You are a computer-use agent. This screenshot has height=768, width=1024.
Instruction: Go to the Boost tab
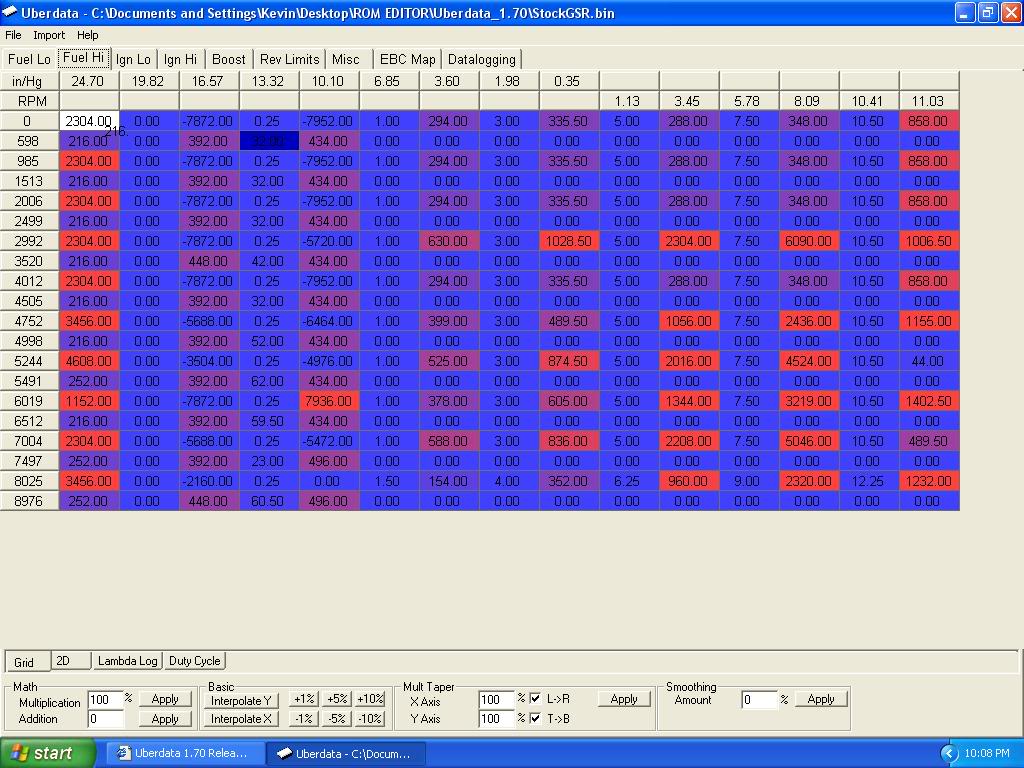229,59
